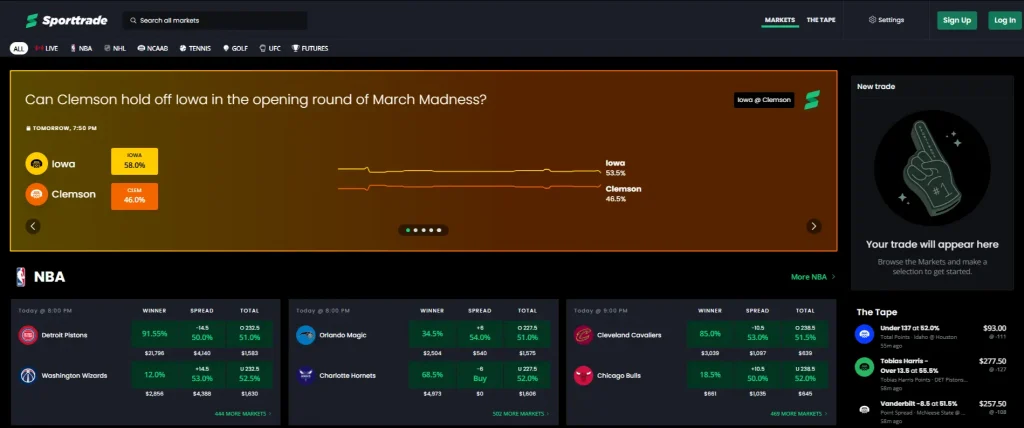This screenshot has height=428, width=1024.
Task: Click the Iowa team logo in banner
Action: click(37, 164)
